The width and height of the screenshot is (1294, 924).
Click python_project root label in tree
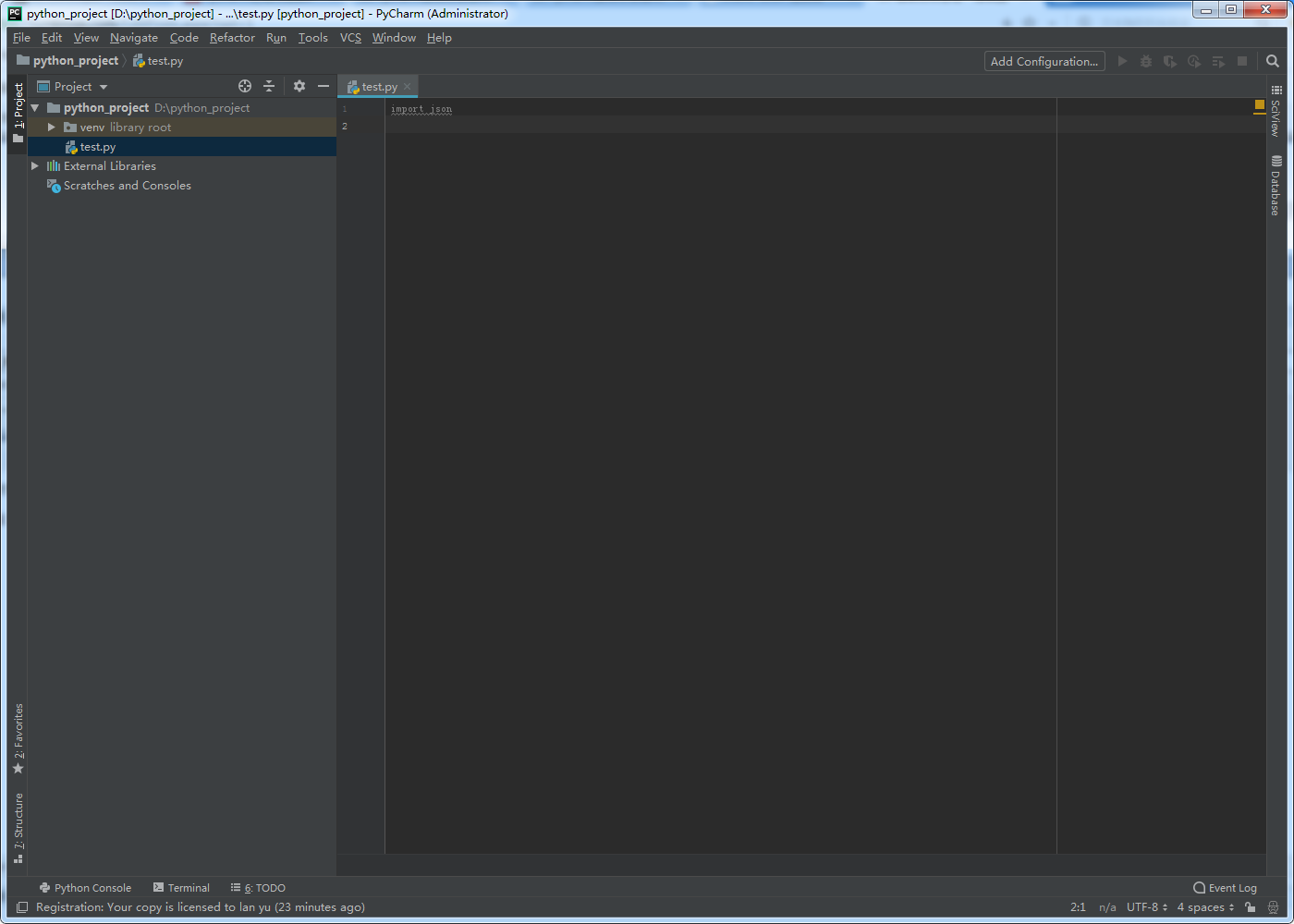point(106,108)
